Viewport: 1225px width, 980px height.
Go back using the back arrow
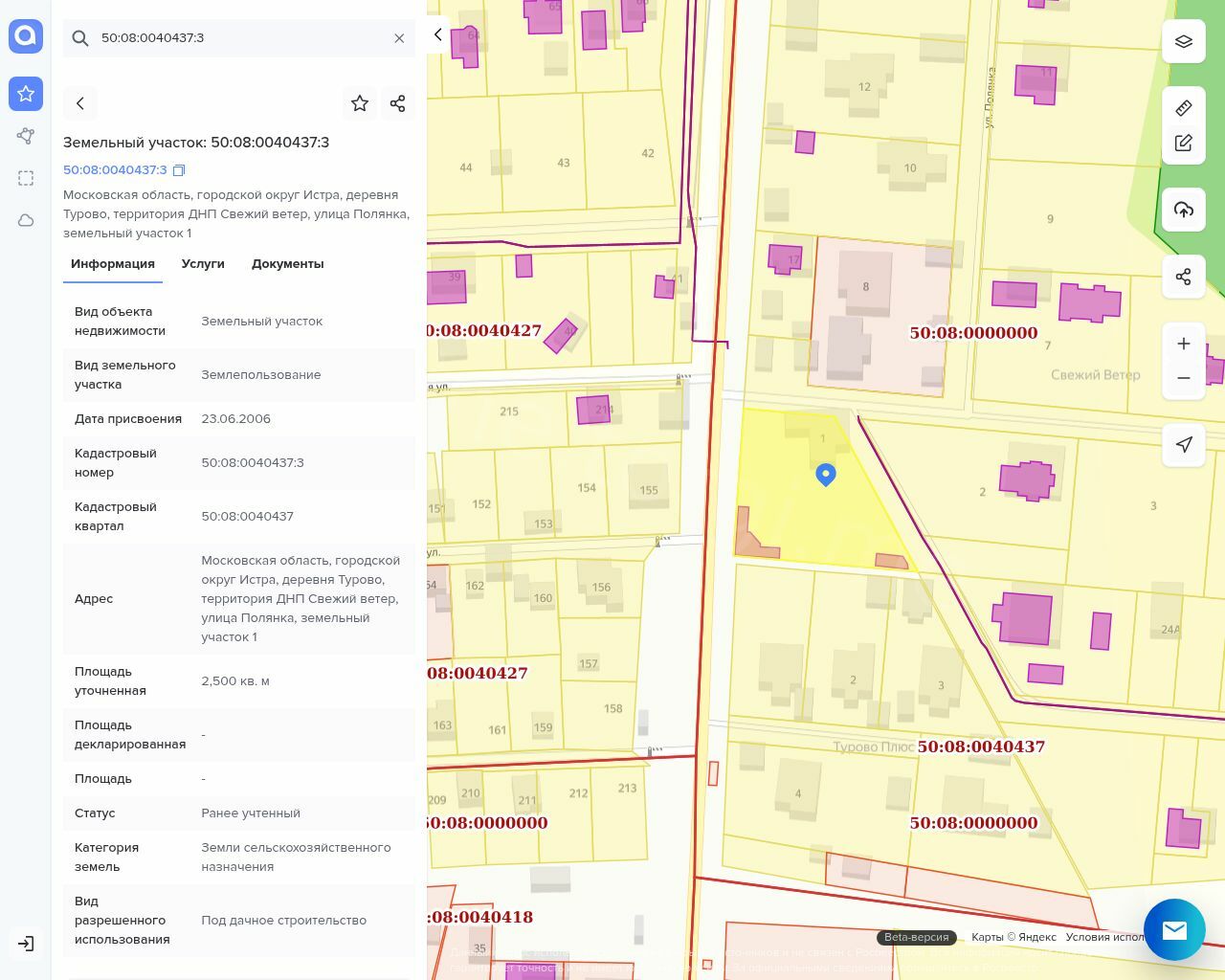80,103
